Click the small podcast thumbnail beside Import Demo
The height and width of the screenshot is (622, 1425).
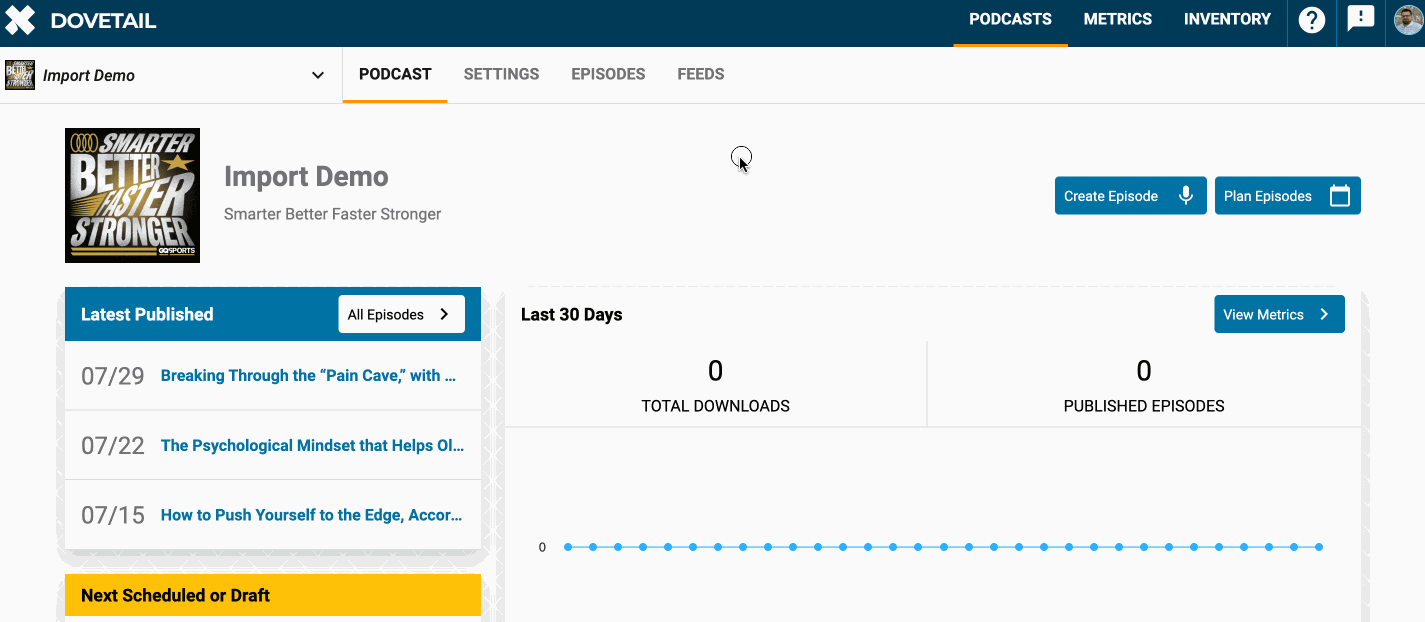[20, 75]
